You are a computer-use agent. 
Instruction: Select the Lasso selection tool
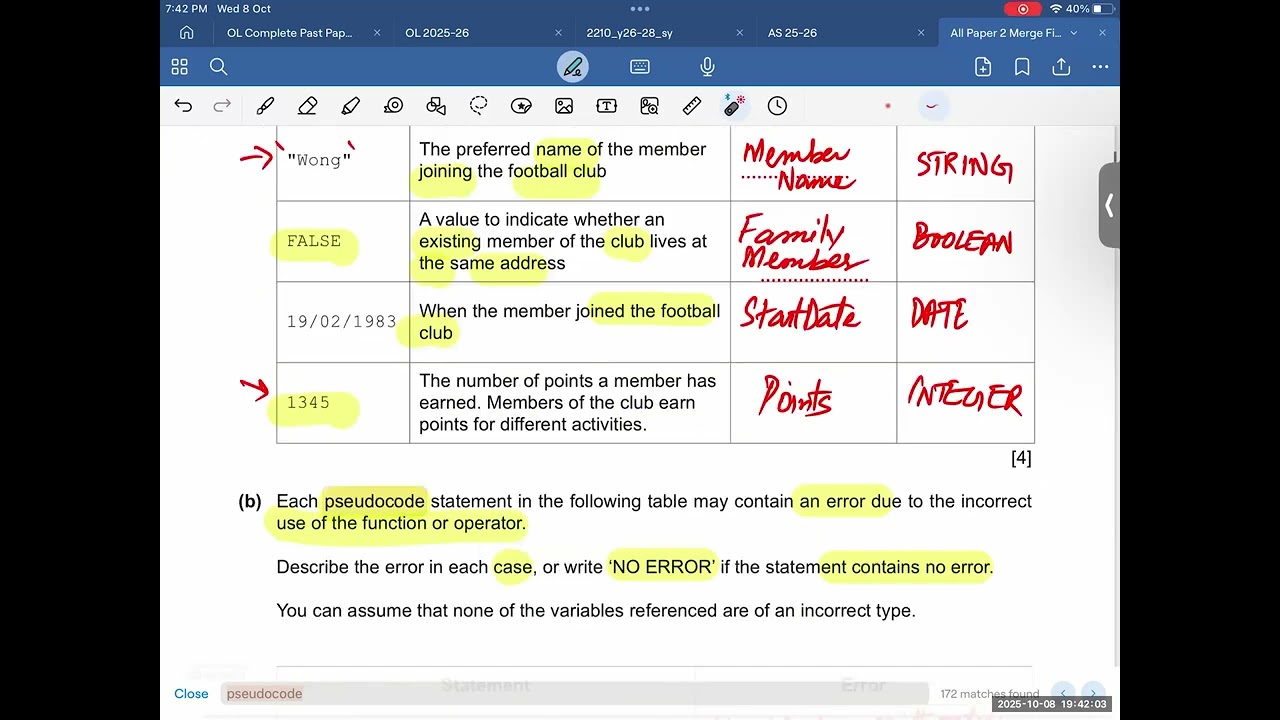coord(479,106)
